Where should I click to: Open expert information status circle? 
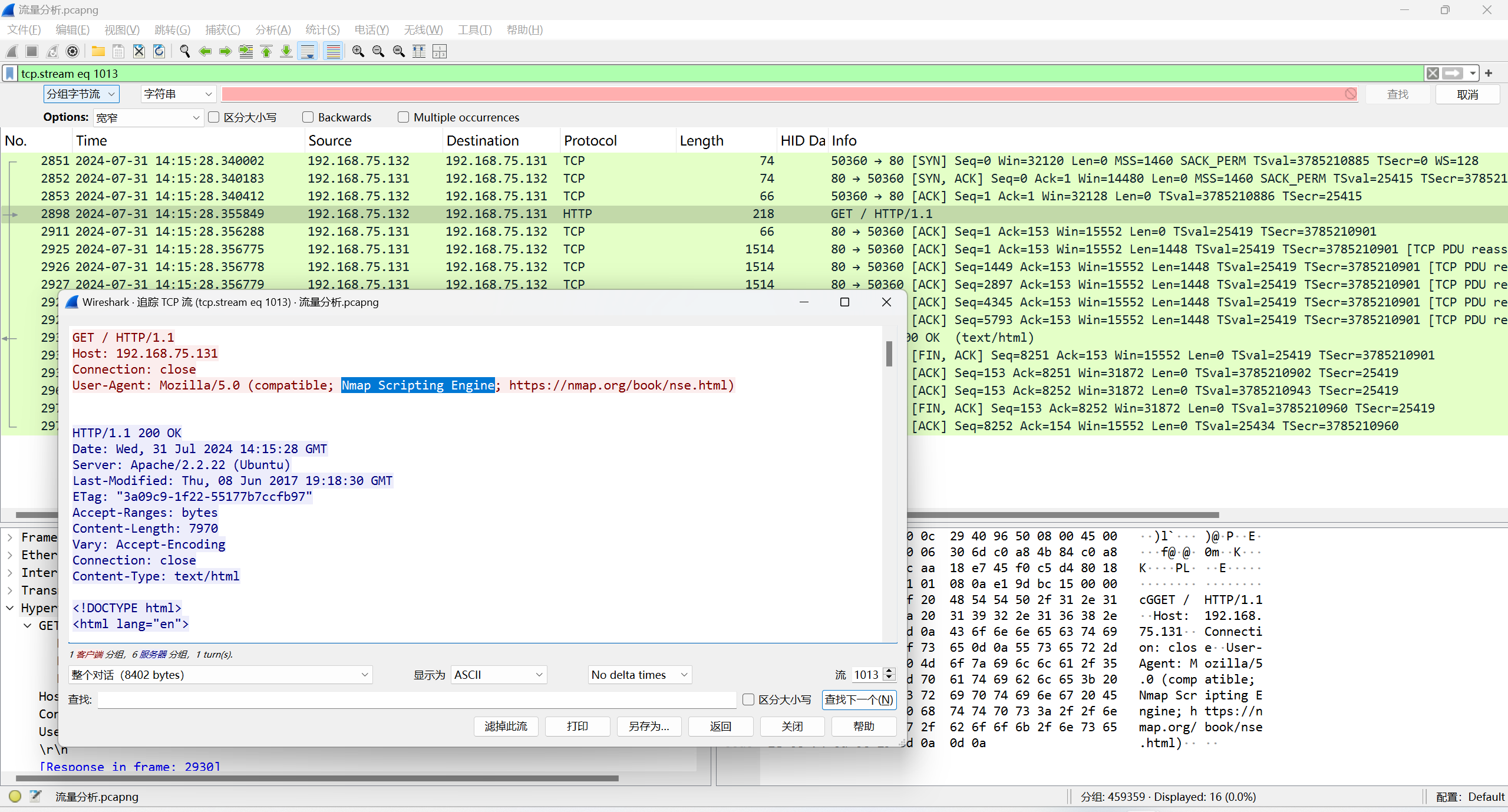15,797
